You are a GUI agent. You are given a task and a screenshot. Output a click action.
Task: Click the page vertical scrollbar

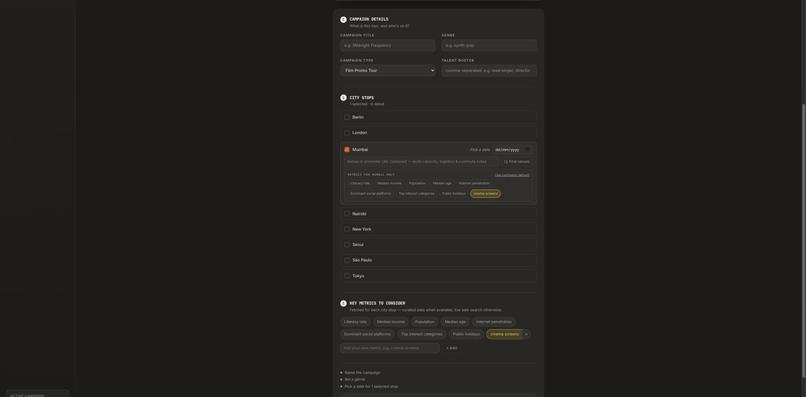pos(803,241)
